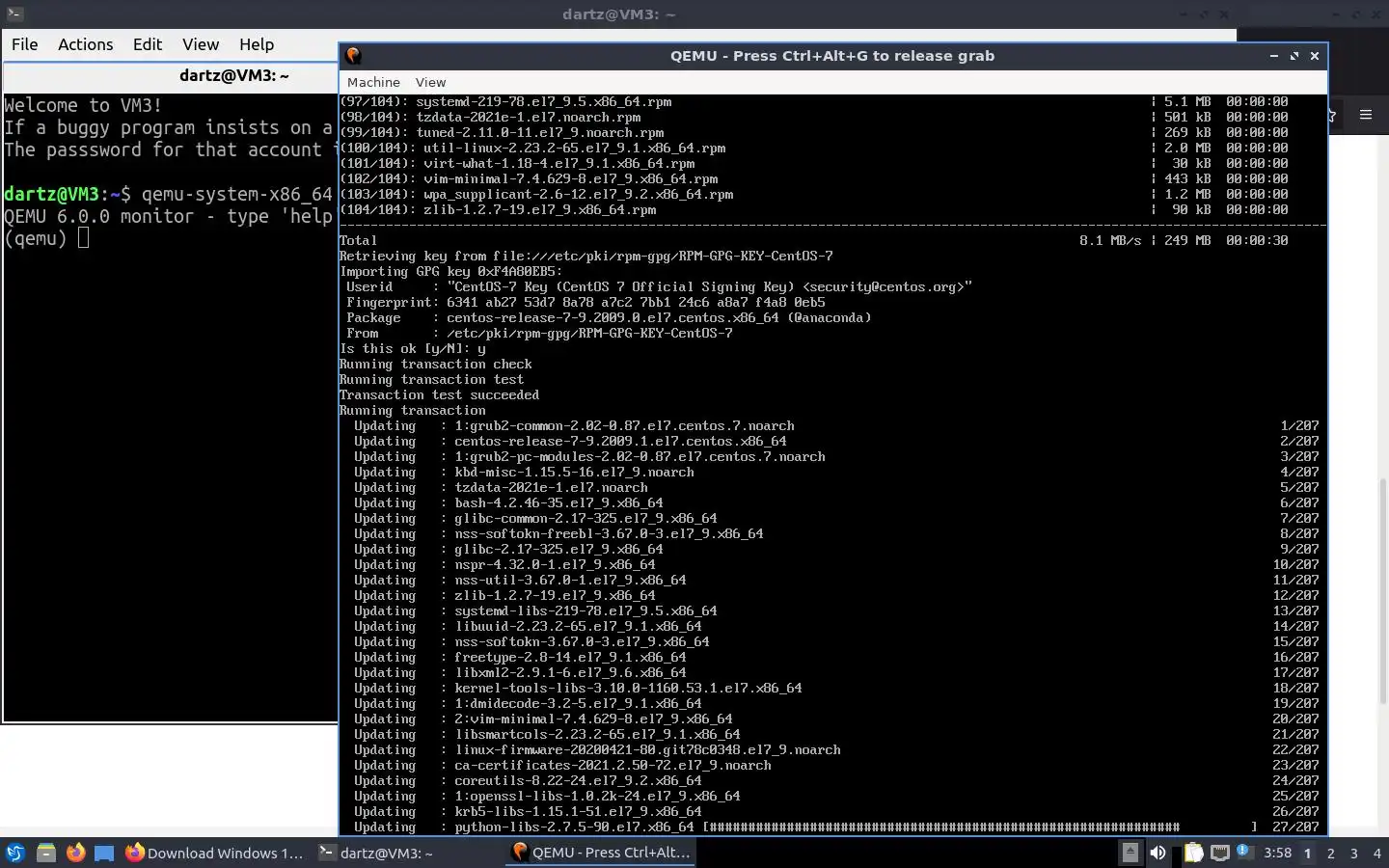
Task: Open the File menu in the terminal window
Action: coord(24,44)
